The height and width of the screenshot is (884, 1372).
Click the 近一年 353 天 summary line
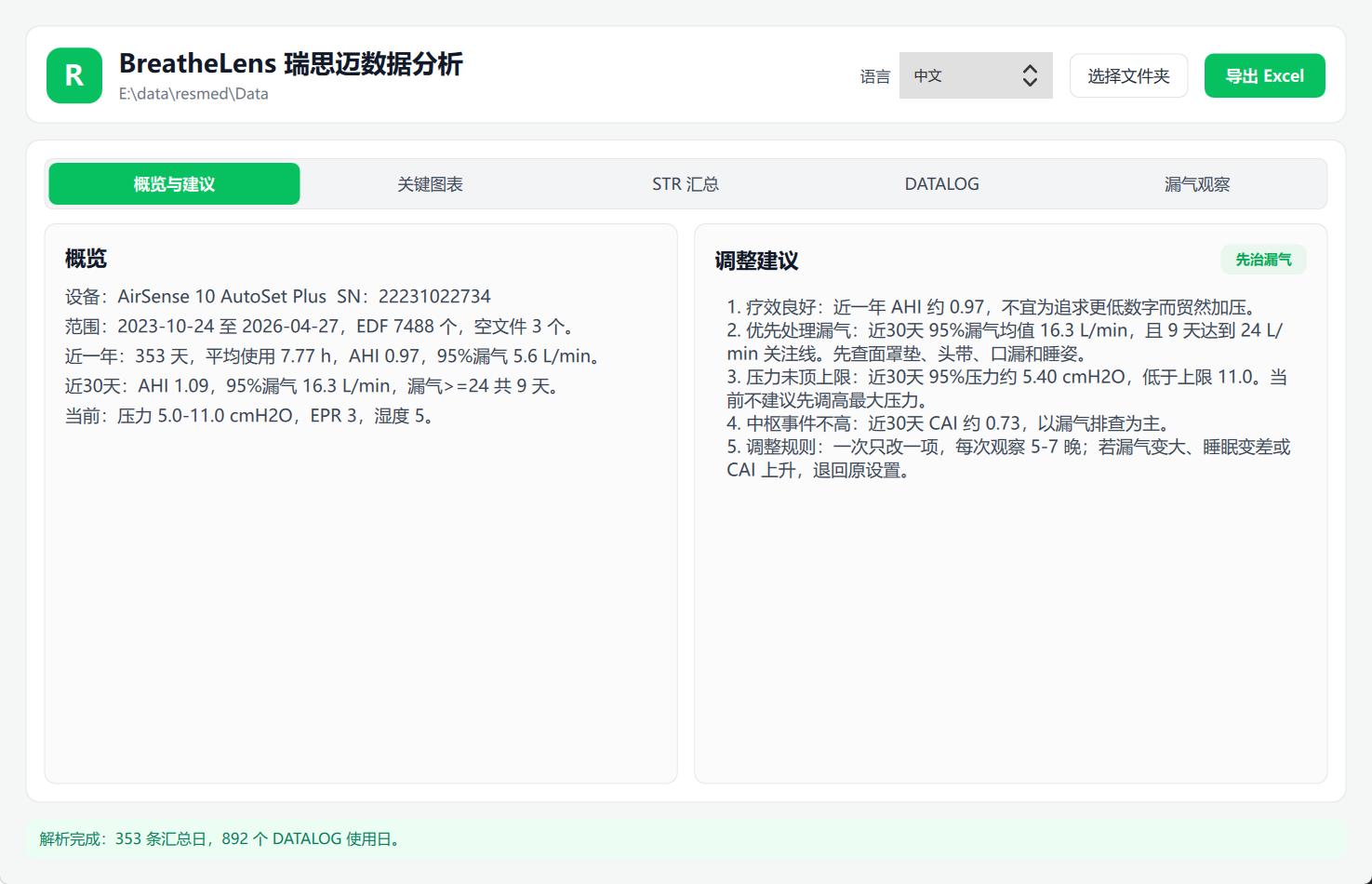[x=336, y=356]
